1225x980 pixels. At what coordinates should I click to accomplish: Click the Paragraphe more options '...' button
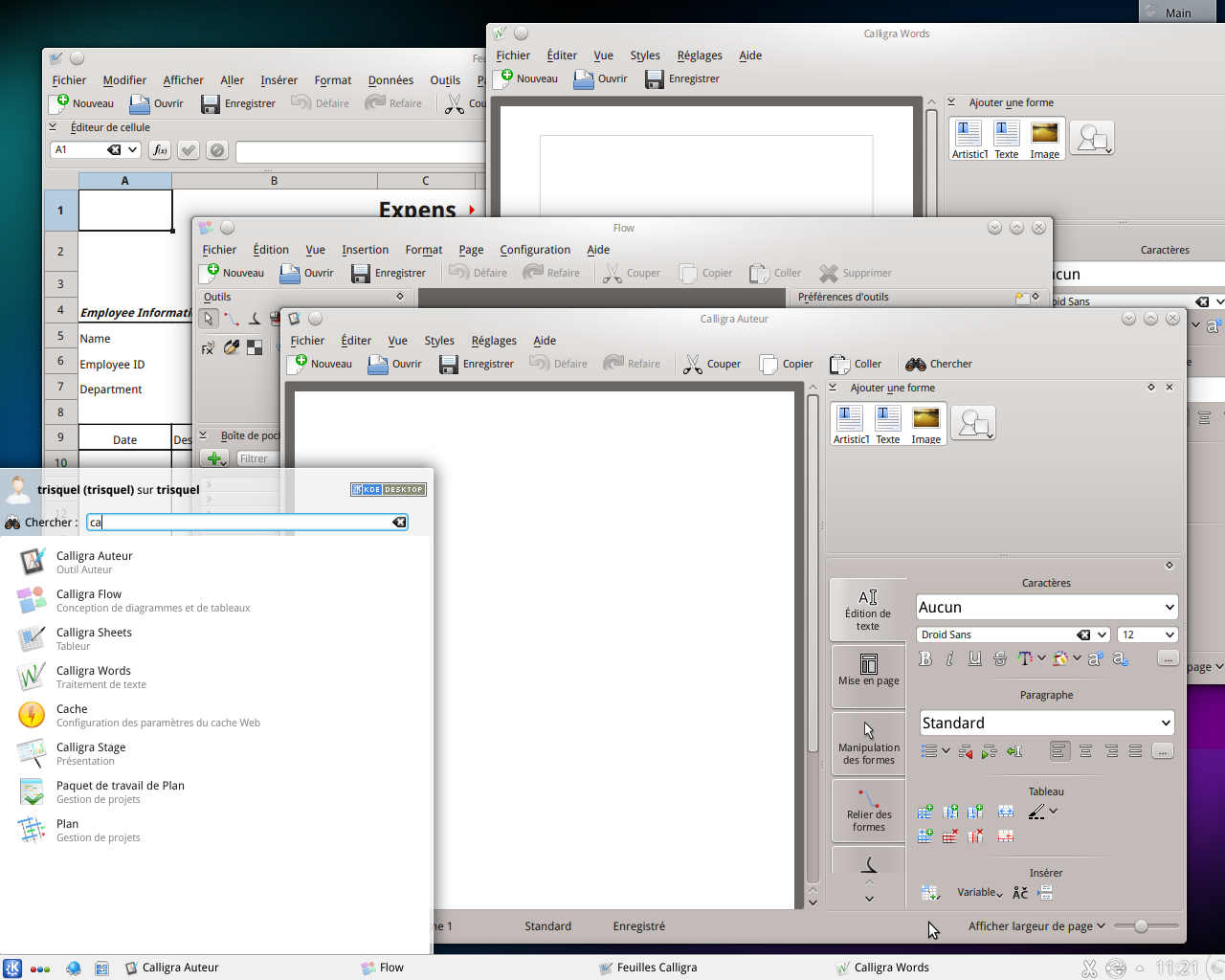tap(1162, 751)
